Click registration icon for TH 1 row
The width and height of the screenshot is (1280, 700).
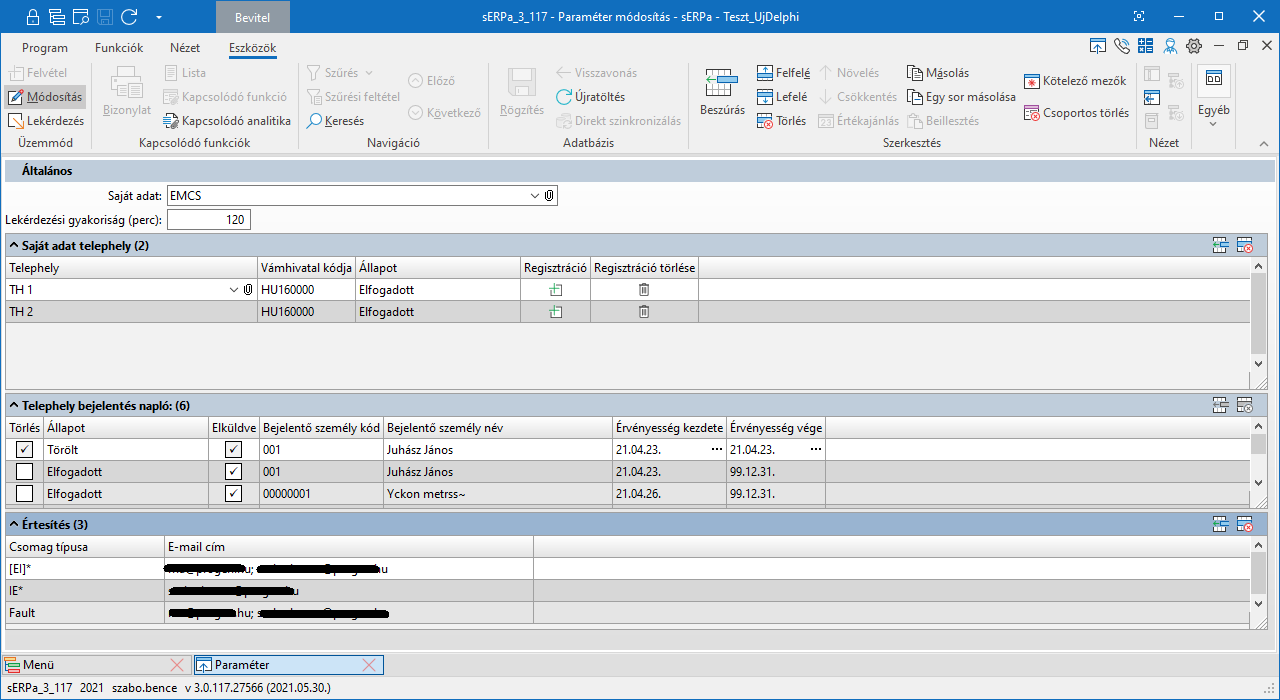point(555,290)
